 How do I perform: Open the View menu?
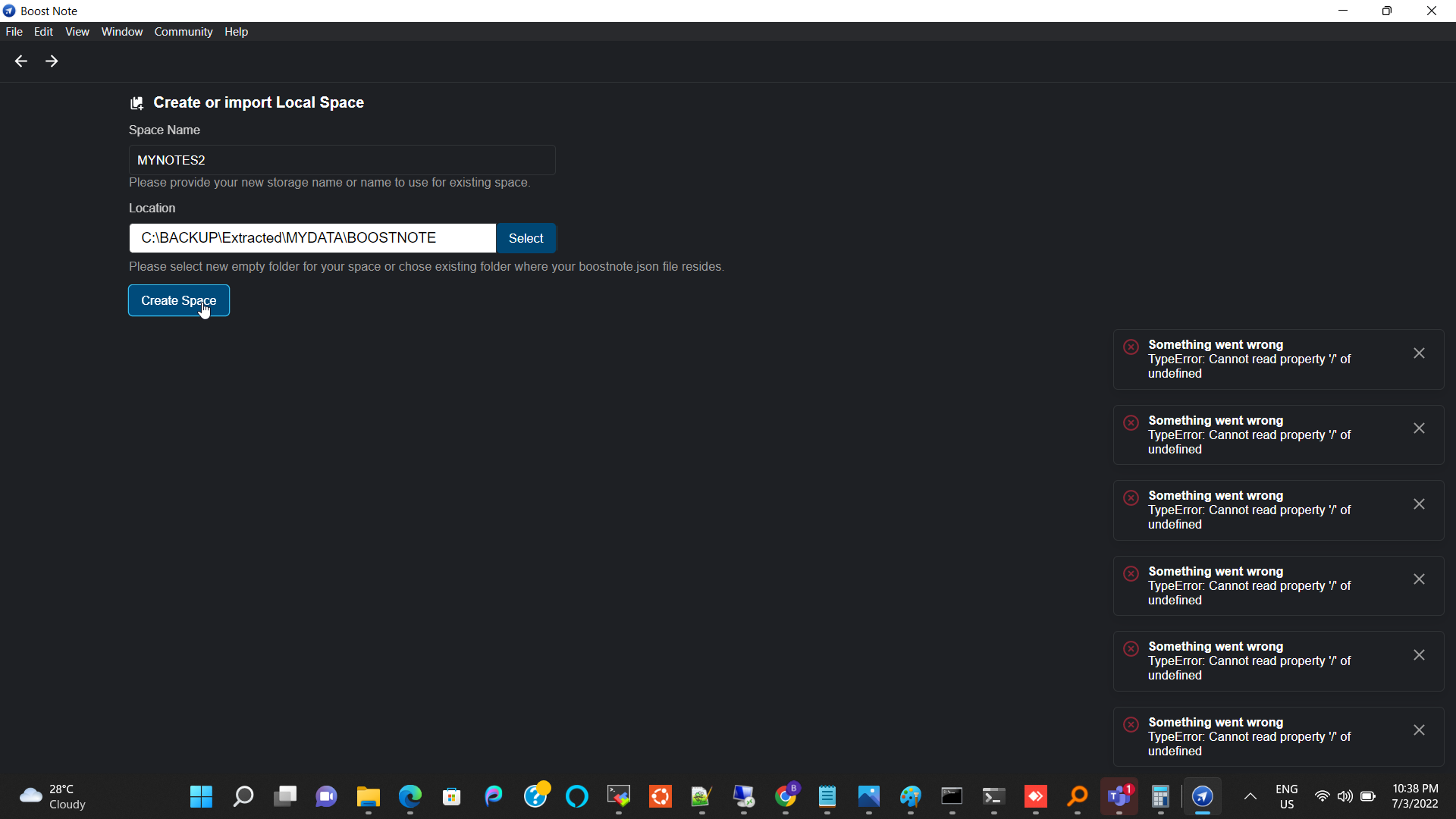coord(77,32)
